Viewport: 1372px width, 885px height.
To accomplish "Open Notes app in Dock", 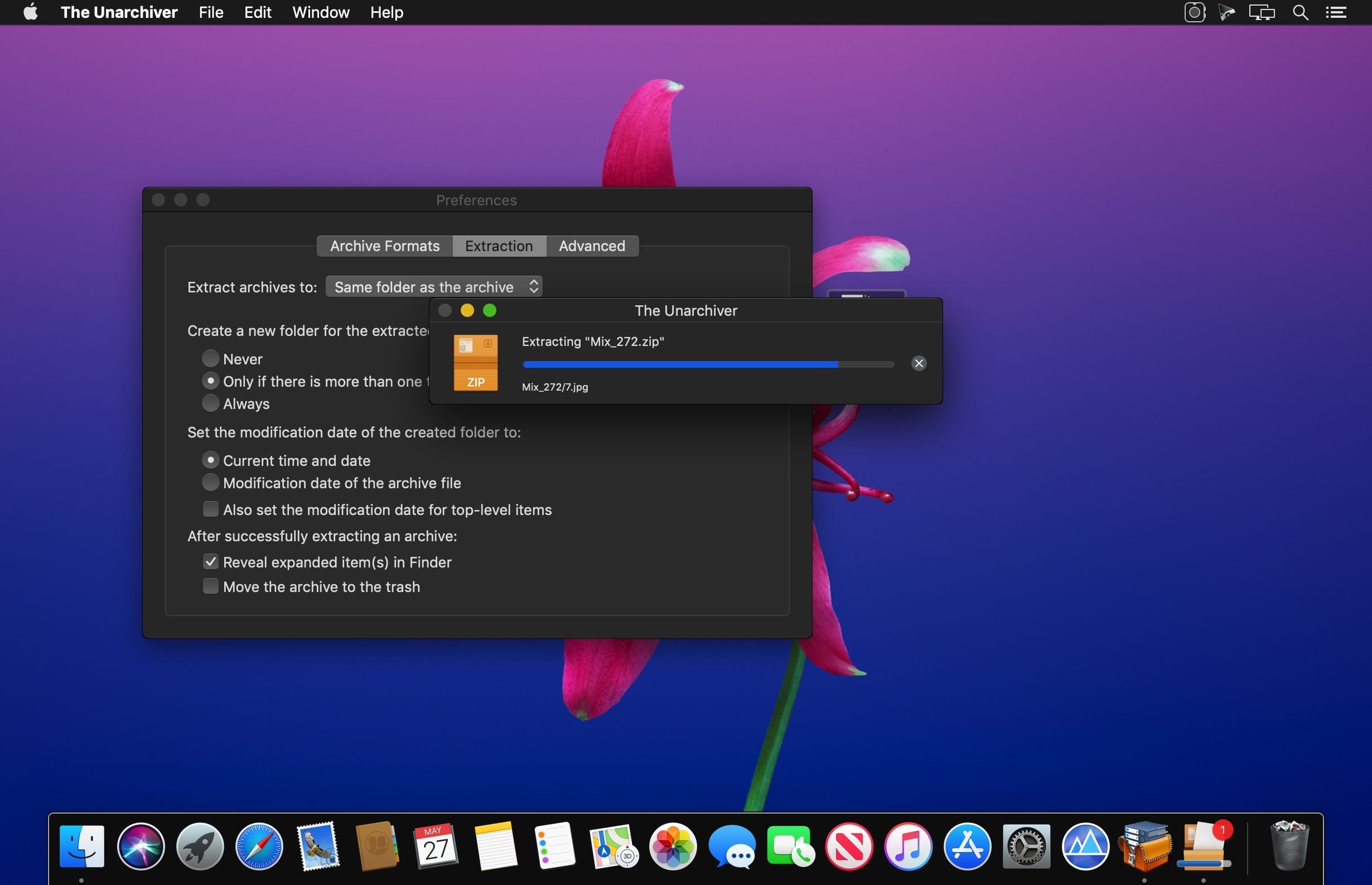I will (x=496, y=846).
